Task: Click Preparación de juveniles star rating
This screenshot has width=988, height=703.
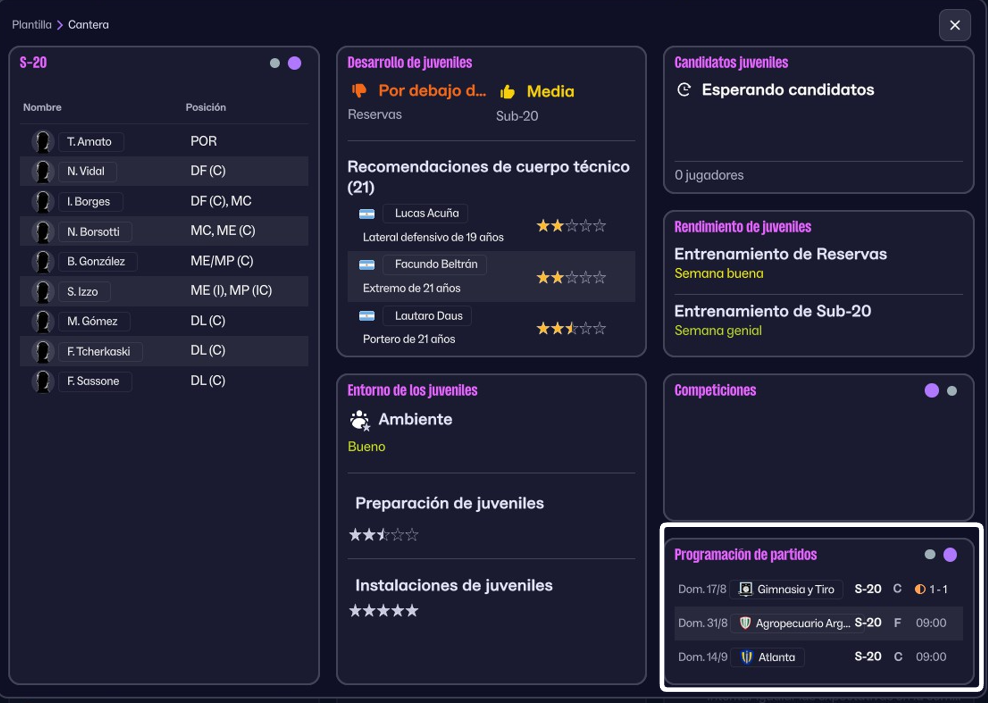Action: pyautogui.click(x=384, y=535)
